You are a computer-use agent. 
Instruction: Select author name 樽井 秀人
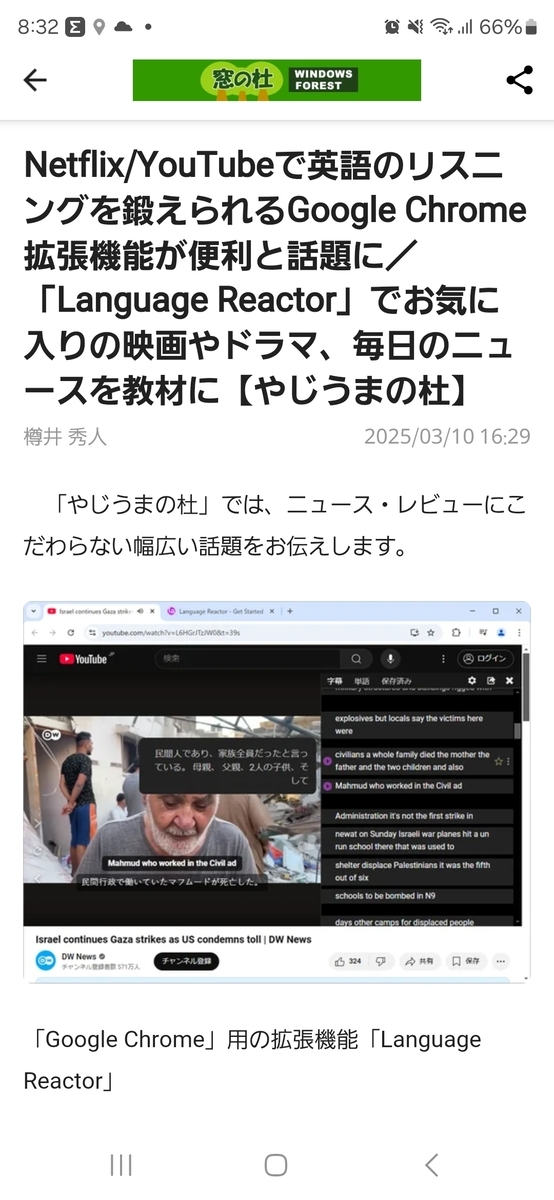[x=65, y=437]
